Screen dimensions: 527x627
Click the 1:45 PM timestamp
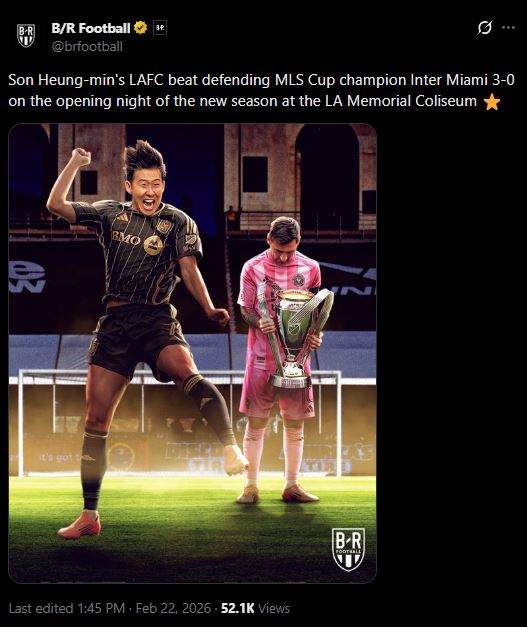[x=101, y=608]
